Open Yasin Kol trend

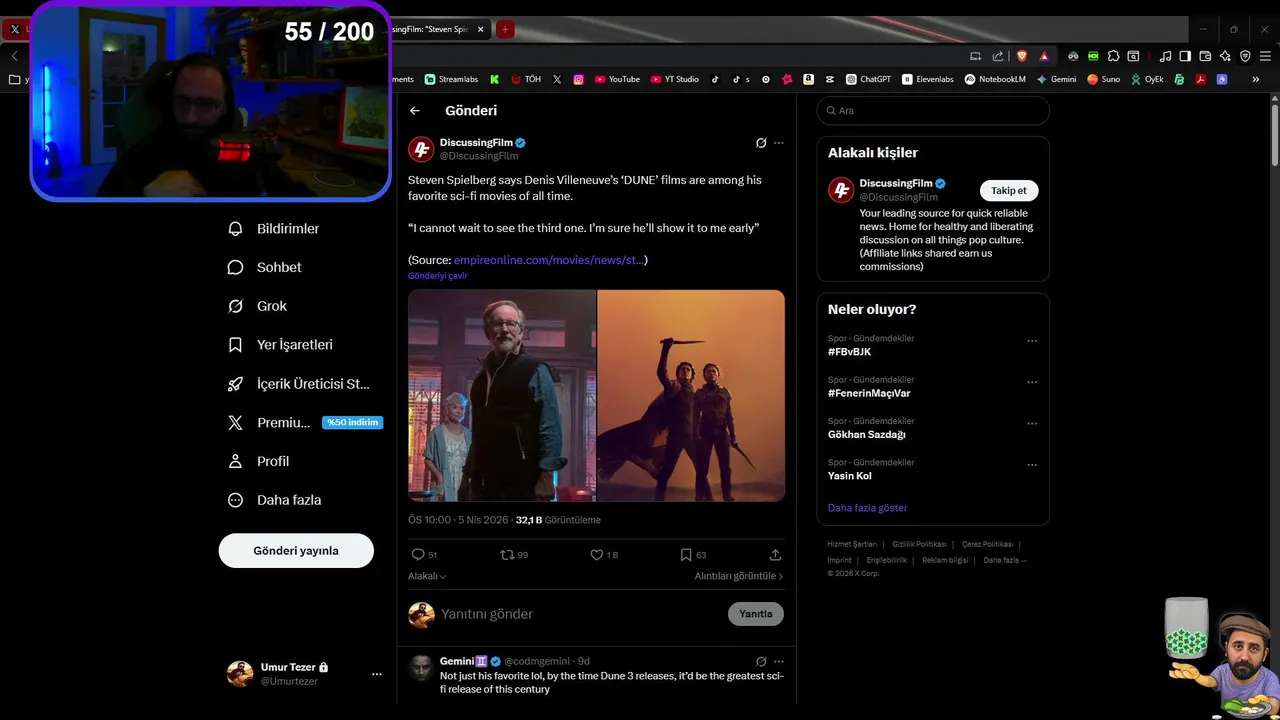tap(849, 476)
